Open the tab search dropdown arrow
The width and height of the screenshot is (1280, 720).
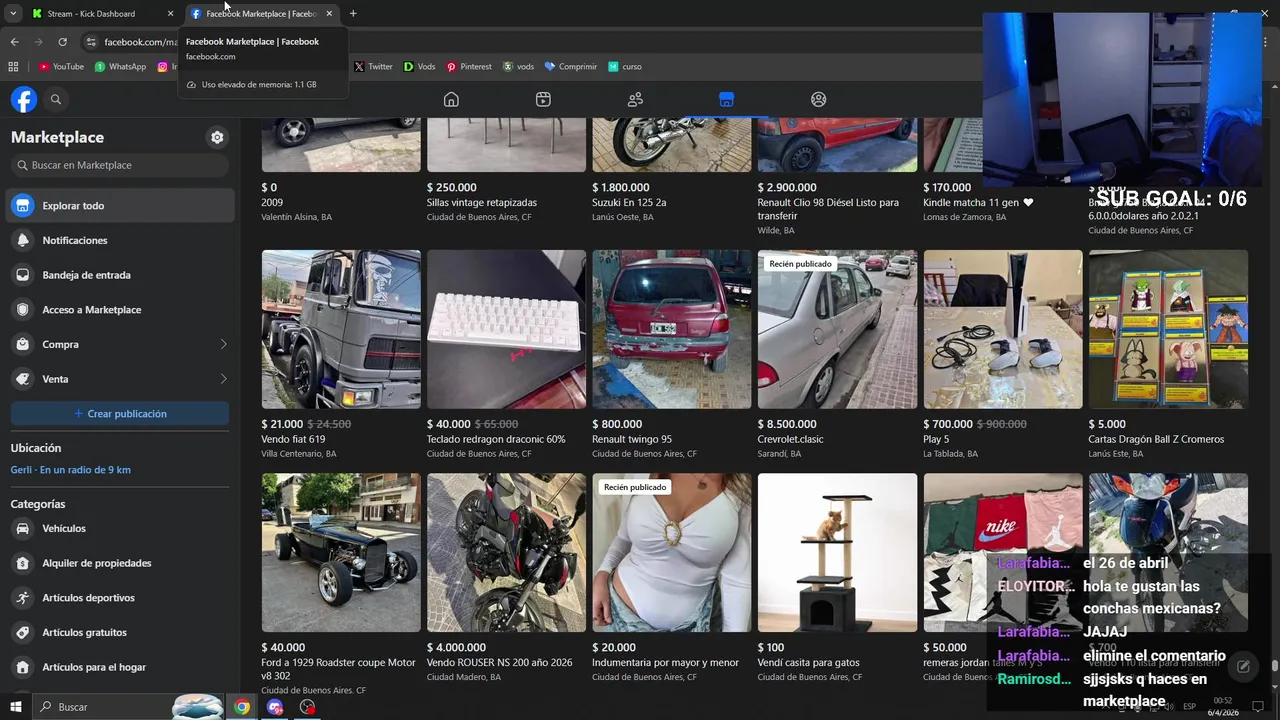pyautogui.click(x=13, y=13)
